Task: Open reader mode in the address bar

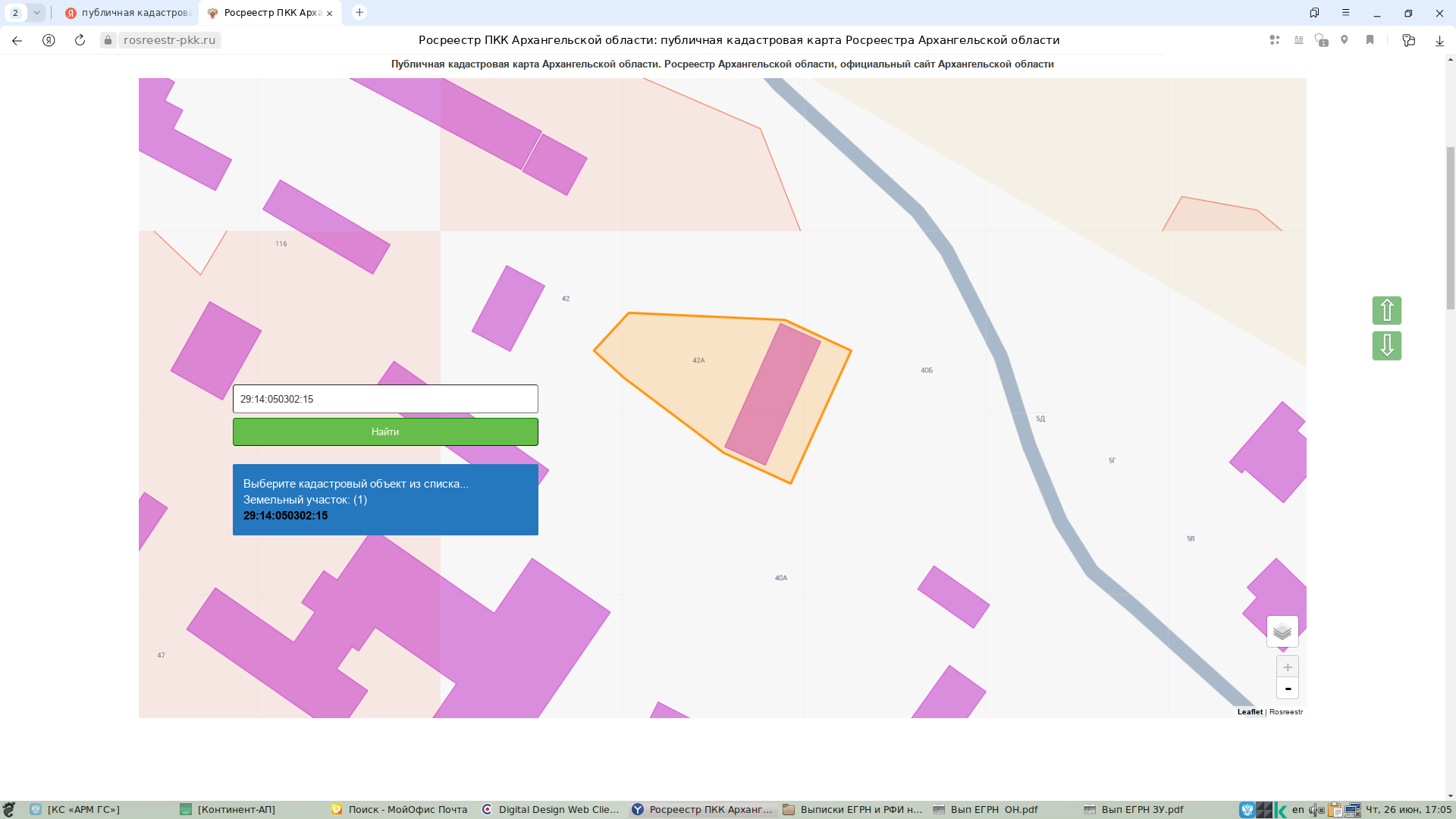Action: (1299, 40)
